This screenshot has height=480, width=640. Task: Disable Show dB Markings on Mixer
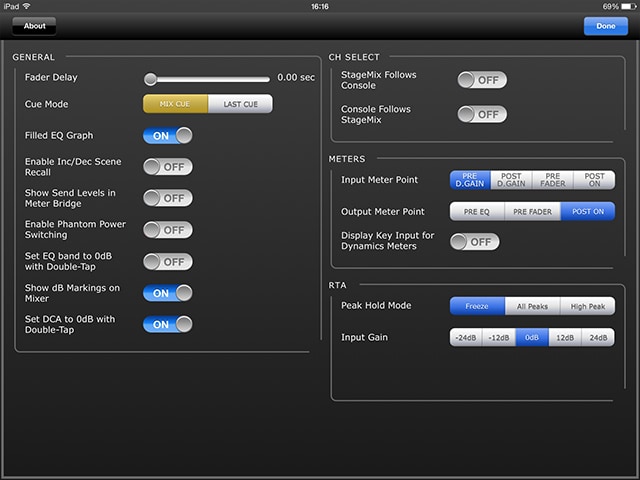coord(167,293)
